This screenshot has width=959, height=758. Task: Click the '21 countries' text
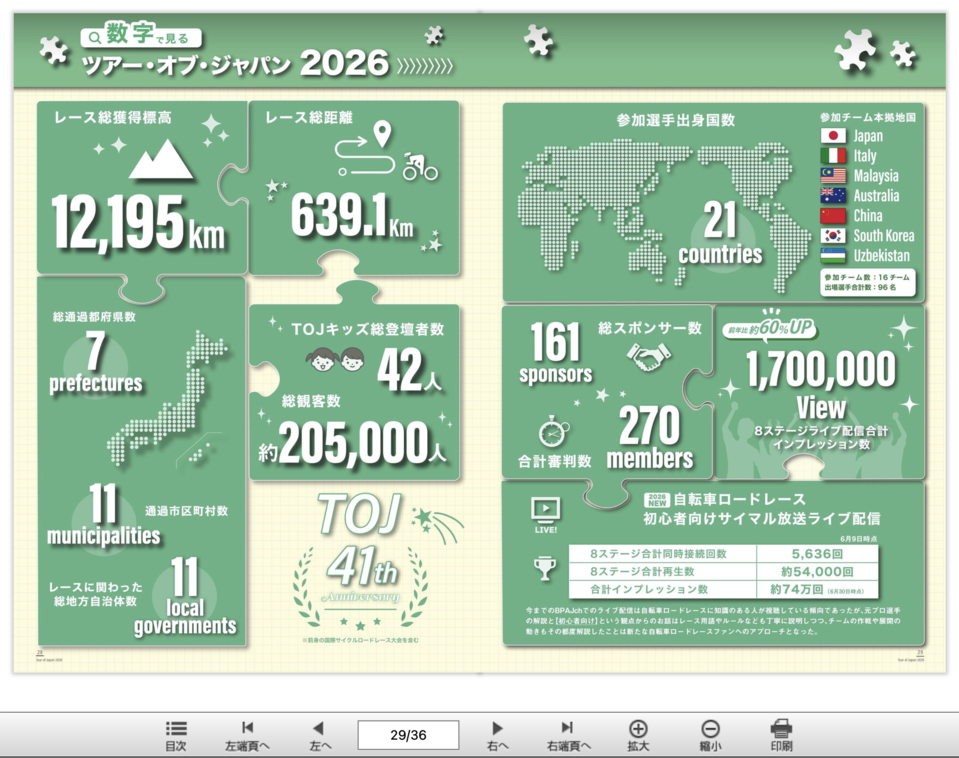coord(720,234)
